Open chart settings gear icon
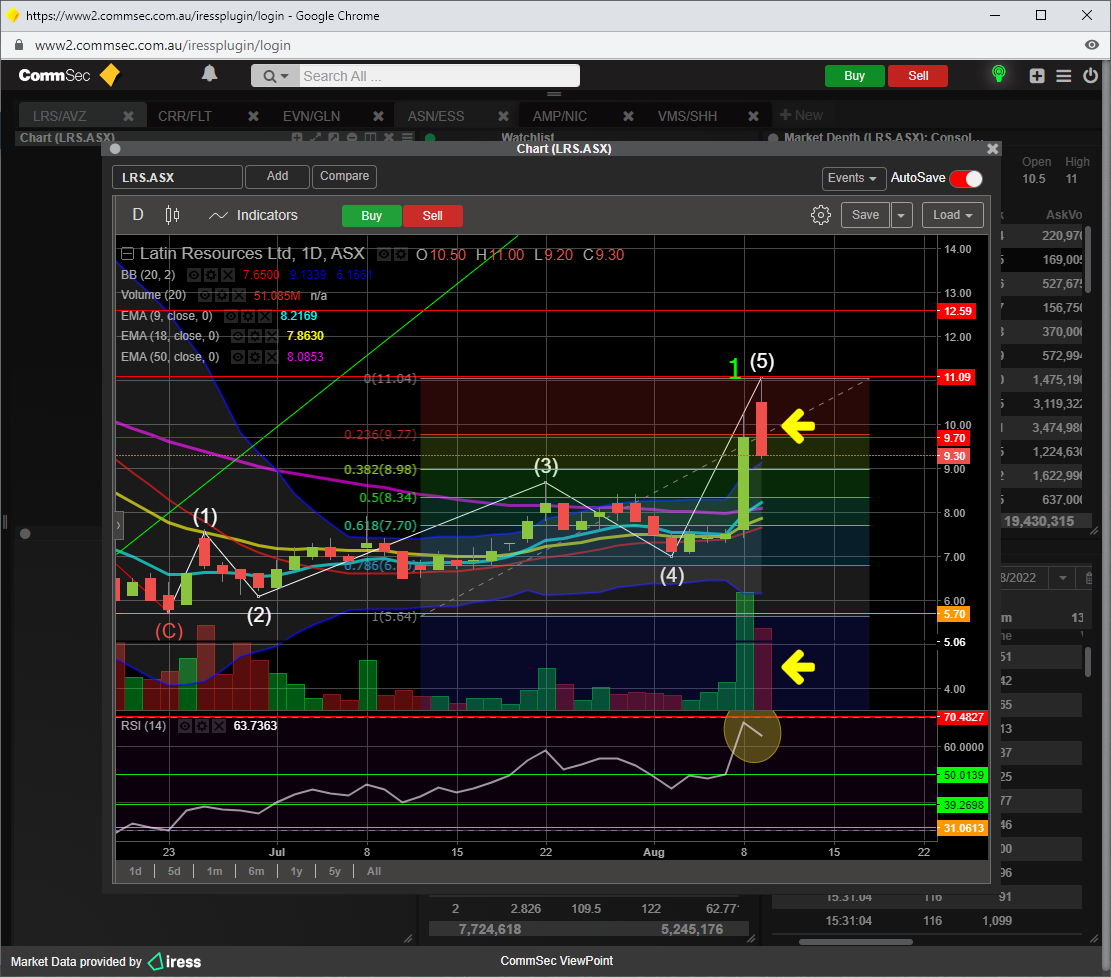Image resolution: width=1111 pixels, height=977 pixels. click(821, 215)
